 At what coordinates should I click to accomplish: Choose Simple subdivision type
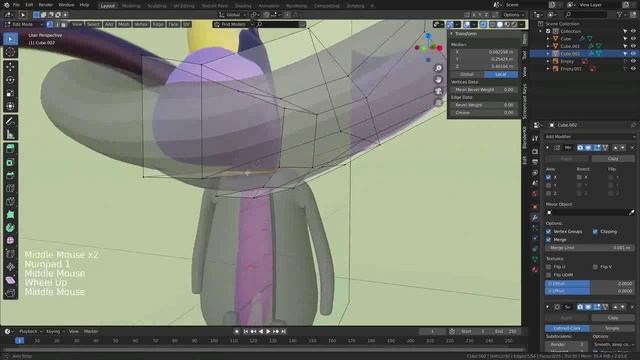coord(612,328)
